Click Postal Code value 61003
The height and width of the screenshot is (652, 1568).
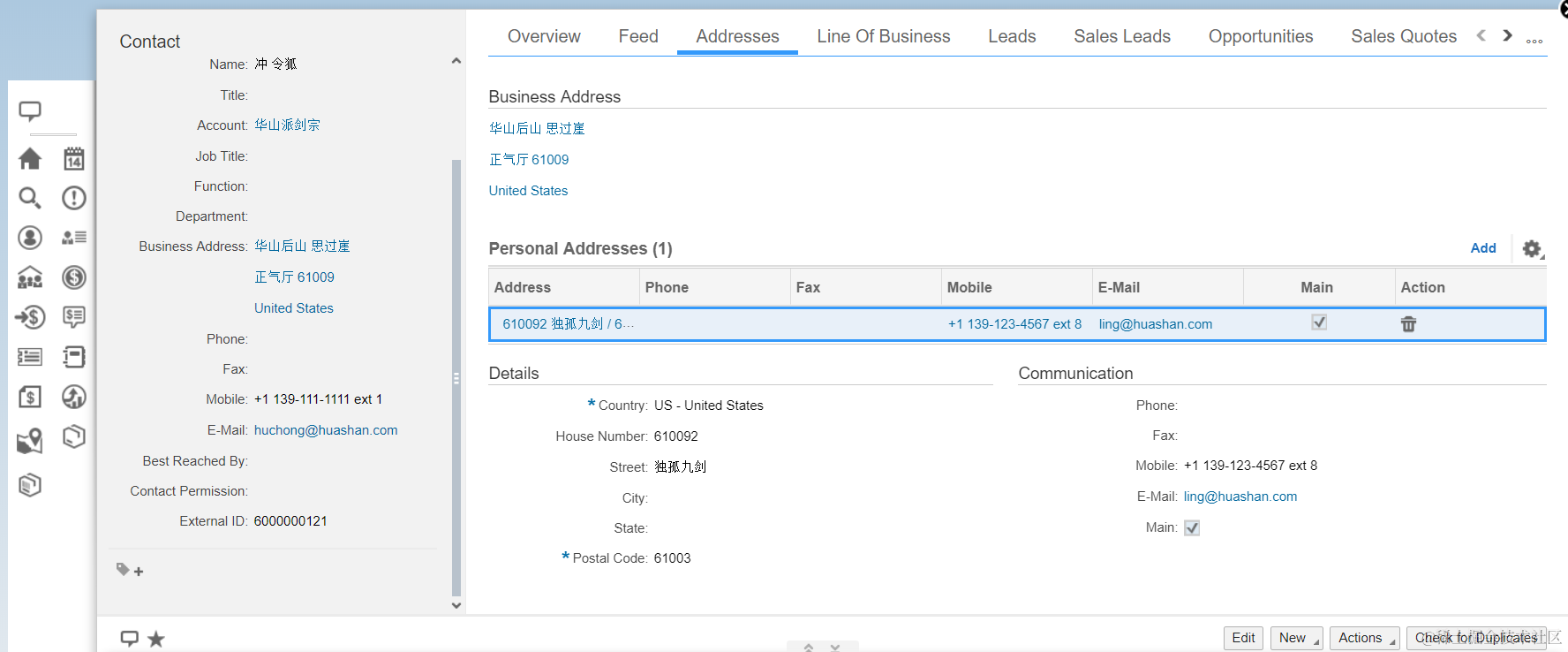click(x=672, y=558)
